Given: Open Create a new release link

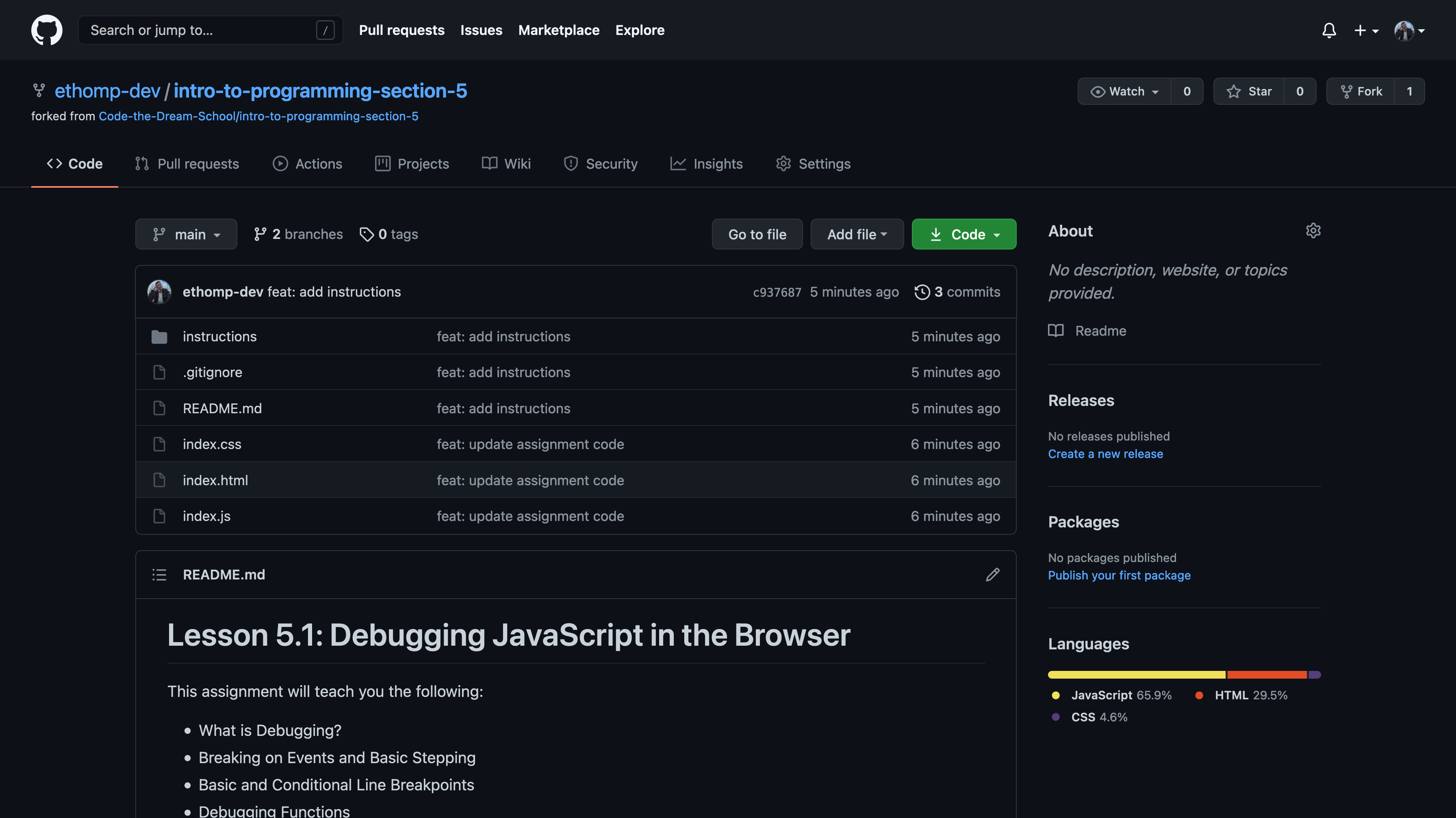Looking at the screenshot, I should (1105, 454).
